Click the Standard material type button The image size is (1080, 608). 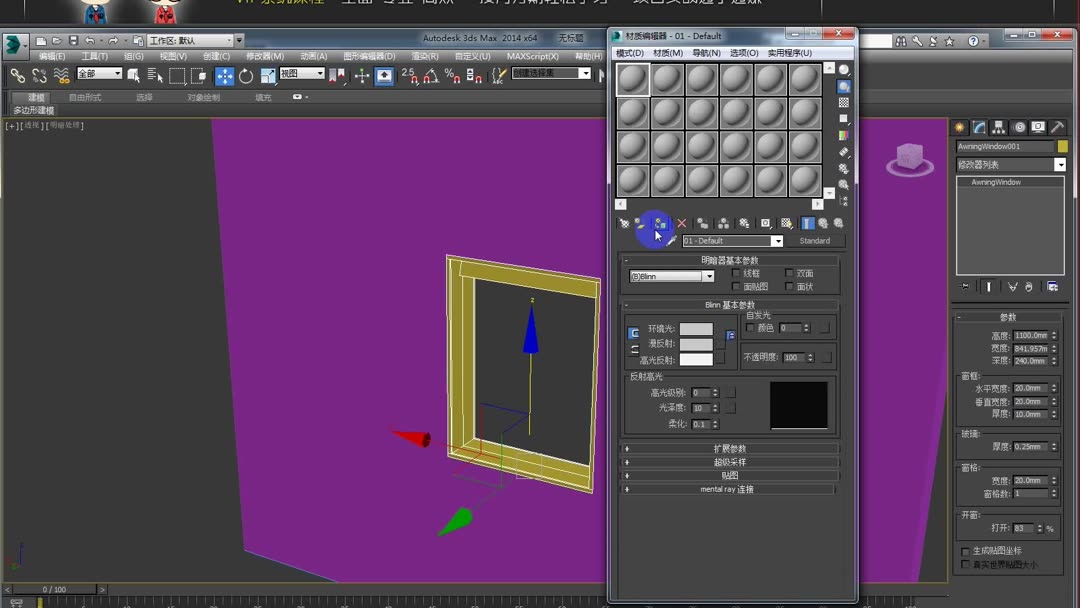click(x=815, y=240)
